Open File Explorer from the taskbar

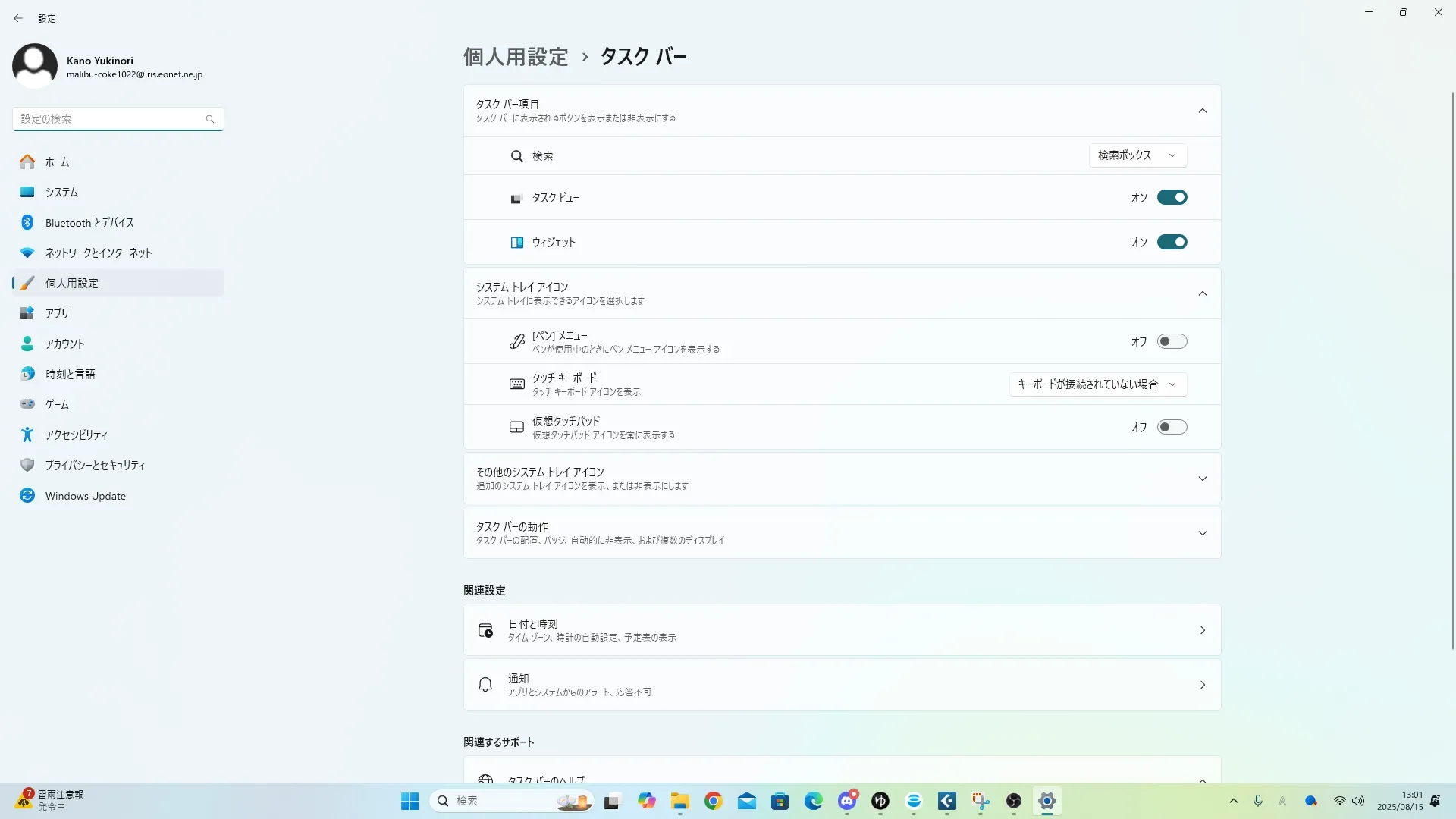679,802
